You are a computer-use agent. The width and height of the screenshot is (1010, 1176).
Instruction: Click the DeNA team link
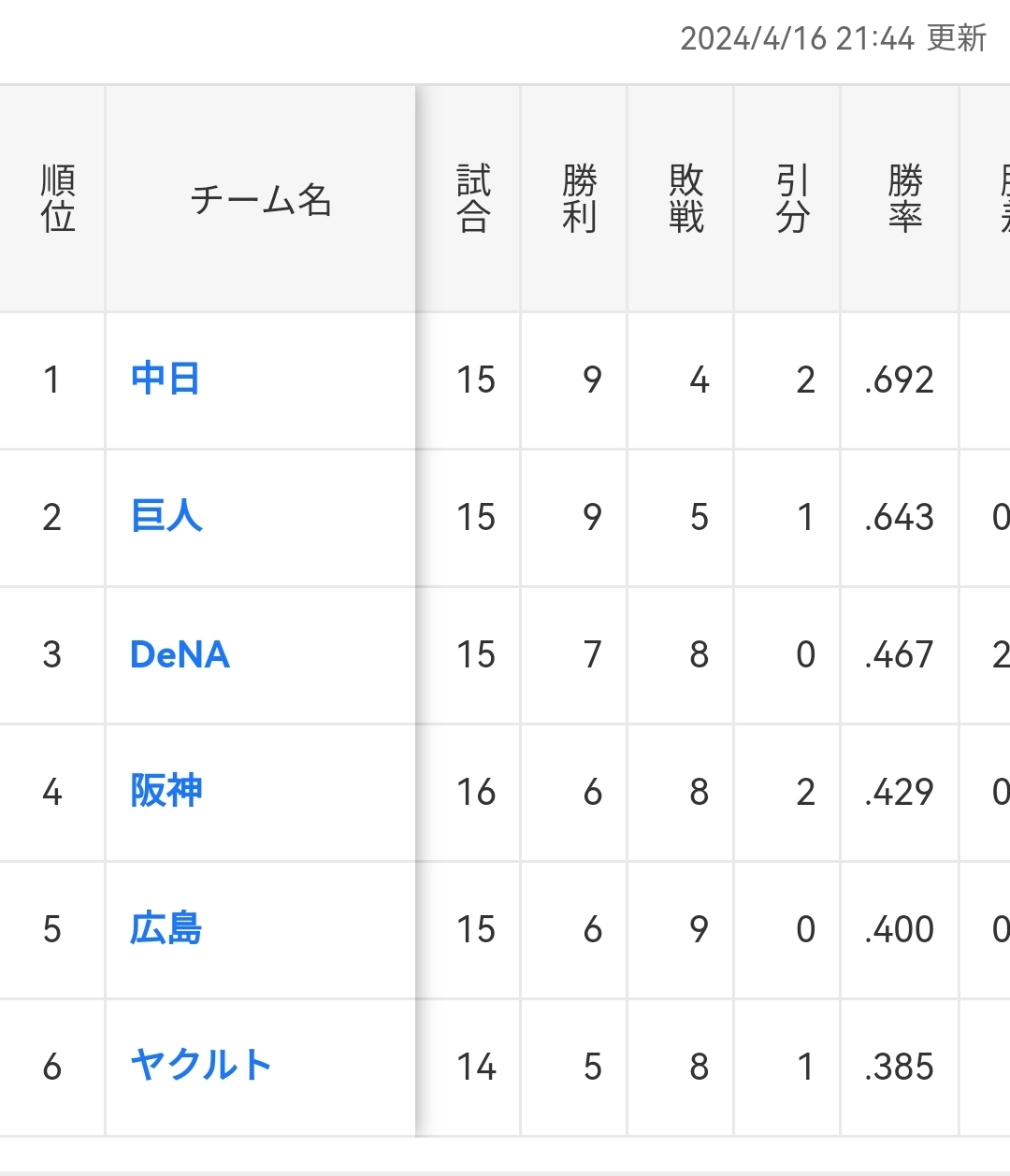click(x=180, y=654)
